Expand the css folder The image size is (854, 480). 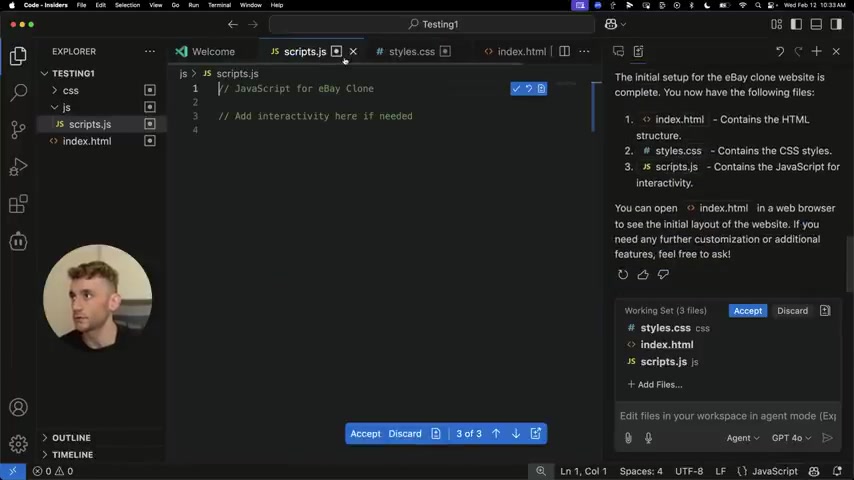tap(70, 90)
